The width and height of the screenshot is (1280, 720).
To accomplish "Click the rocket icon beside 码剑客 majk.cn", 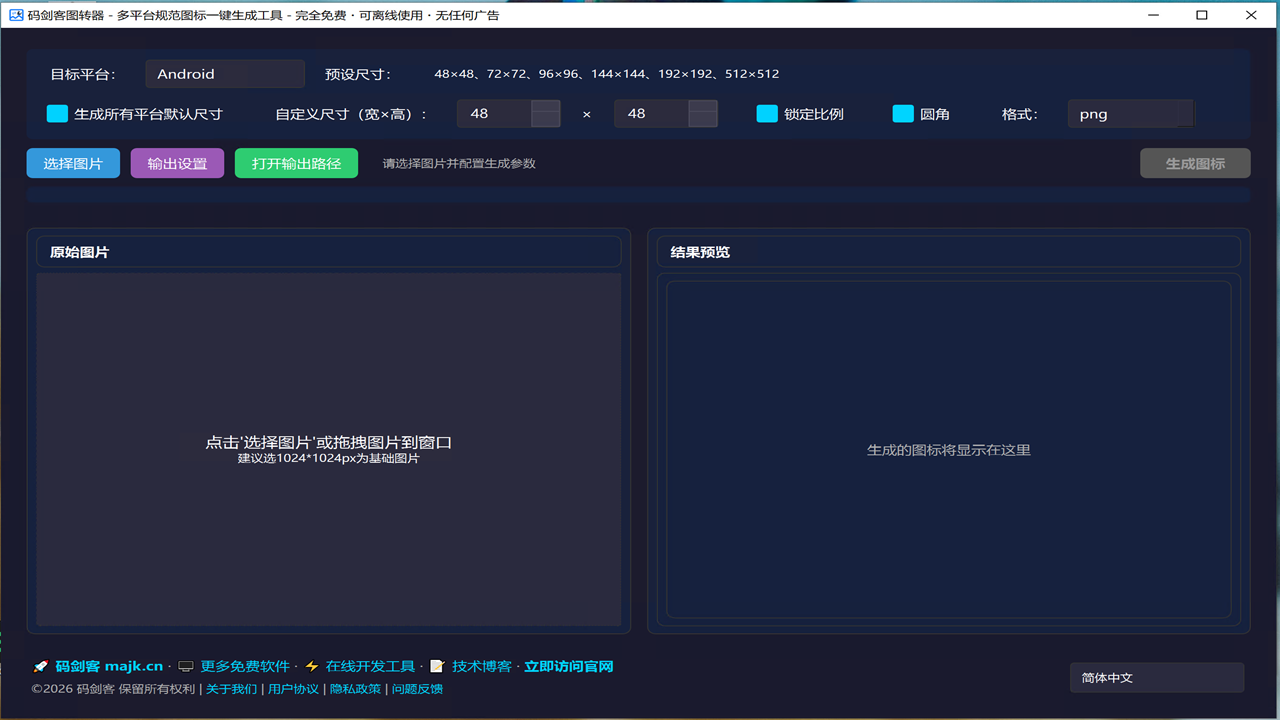I will tap(41, 667).
